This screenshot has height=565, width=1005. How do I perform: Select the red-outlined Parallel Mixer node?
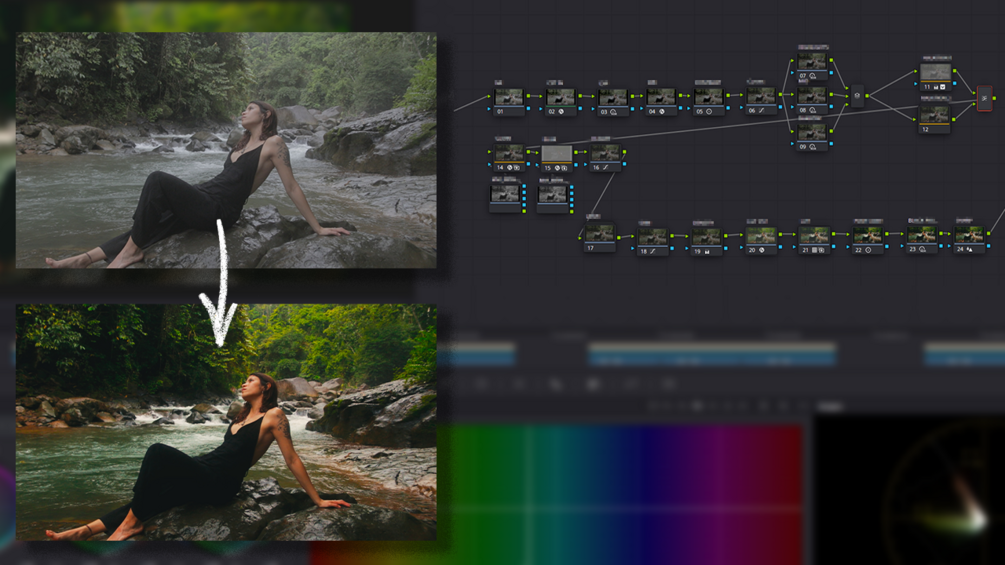(x=984, y=98)
